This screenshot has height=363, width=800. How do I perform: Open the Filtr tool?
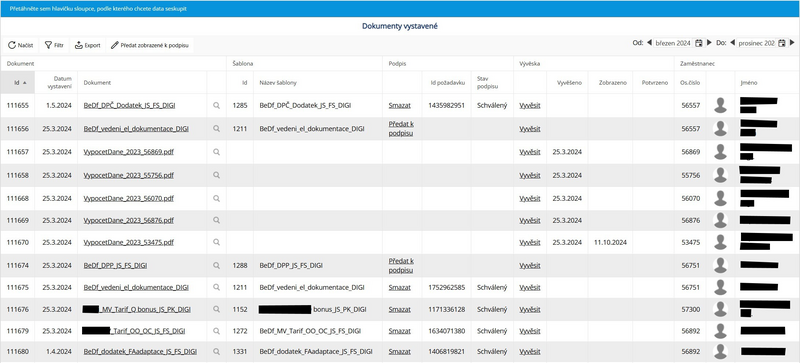54,45
